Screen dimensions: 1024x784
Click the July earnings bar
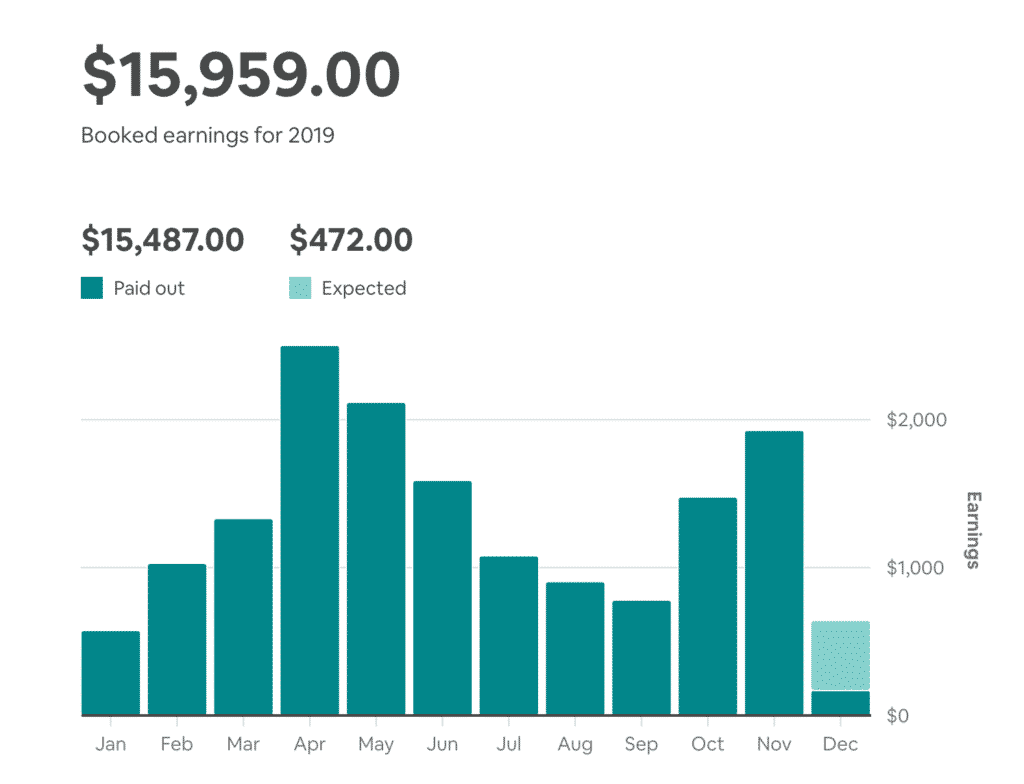pos(509,636)
